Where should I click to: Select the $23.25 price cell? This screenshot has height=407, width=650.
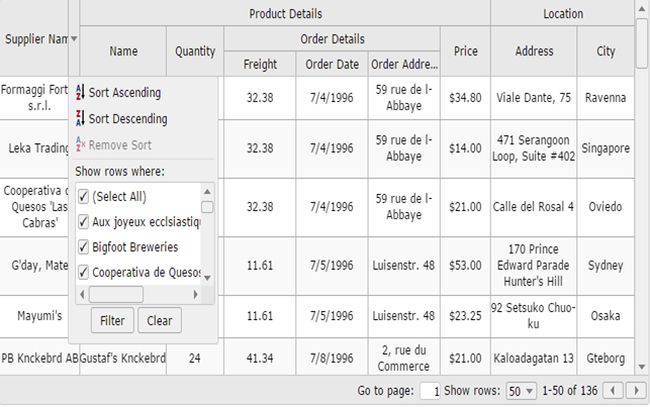pyautogui.click(x=466, y=316)
